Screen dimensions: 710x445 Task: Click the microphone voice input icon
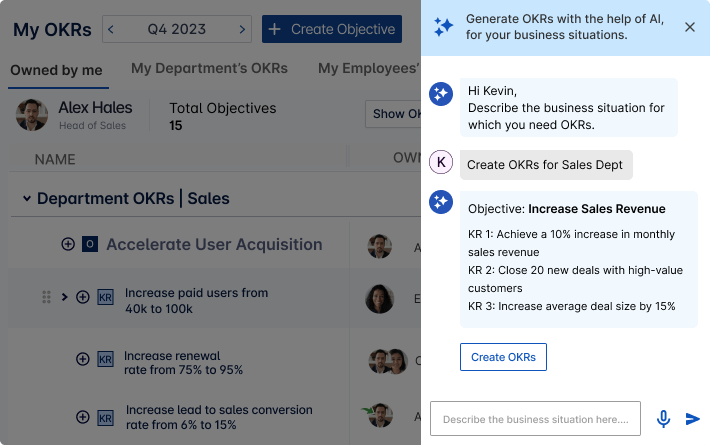coord(663,419)
